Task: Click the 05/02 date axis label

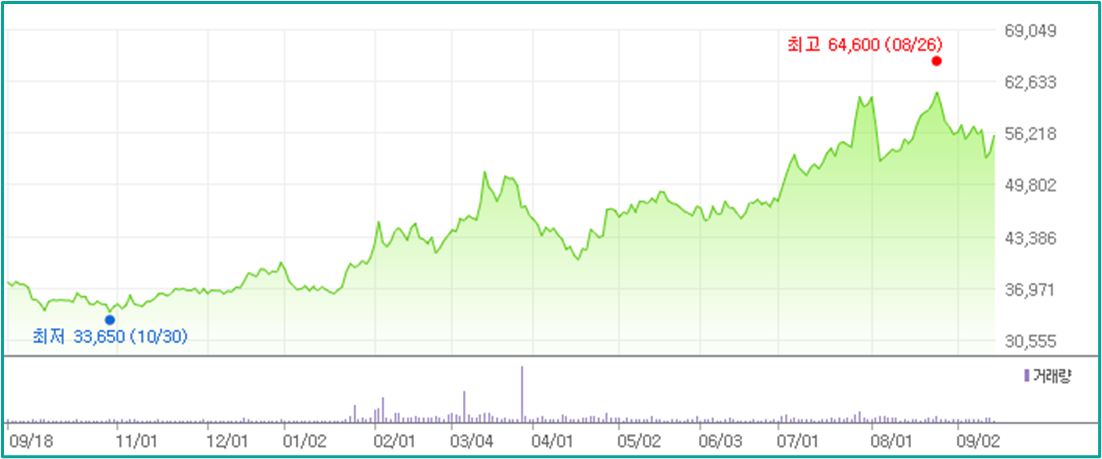Action: pyautogui.click(x=639, y=442)
